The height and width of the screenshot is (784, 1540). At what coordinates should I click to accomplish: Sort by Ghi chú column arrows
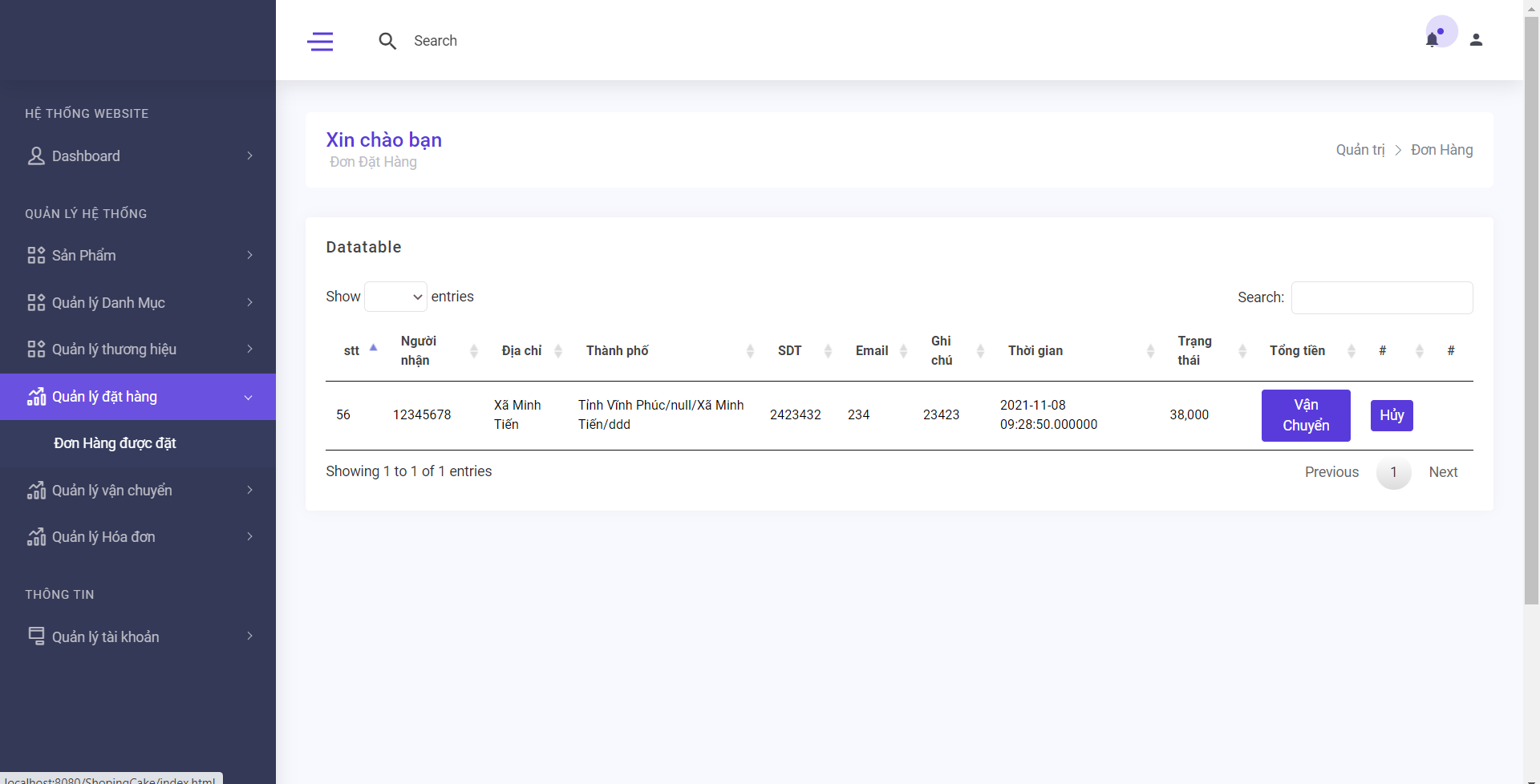click(980, 350)
